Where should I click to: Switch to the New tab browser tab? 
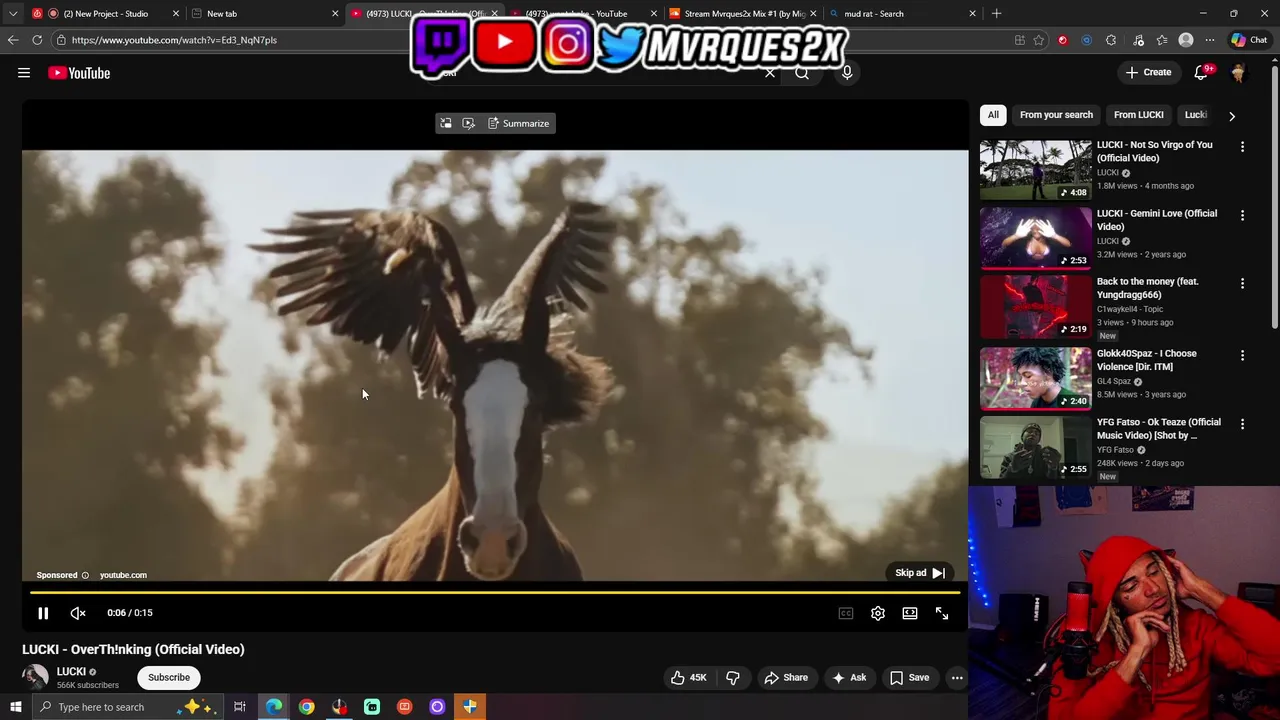pyautogui.click(x=264, y=14)
